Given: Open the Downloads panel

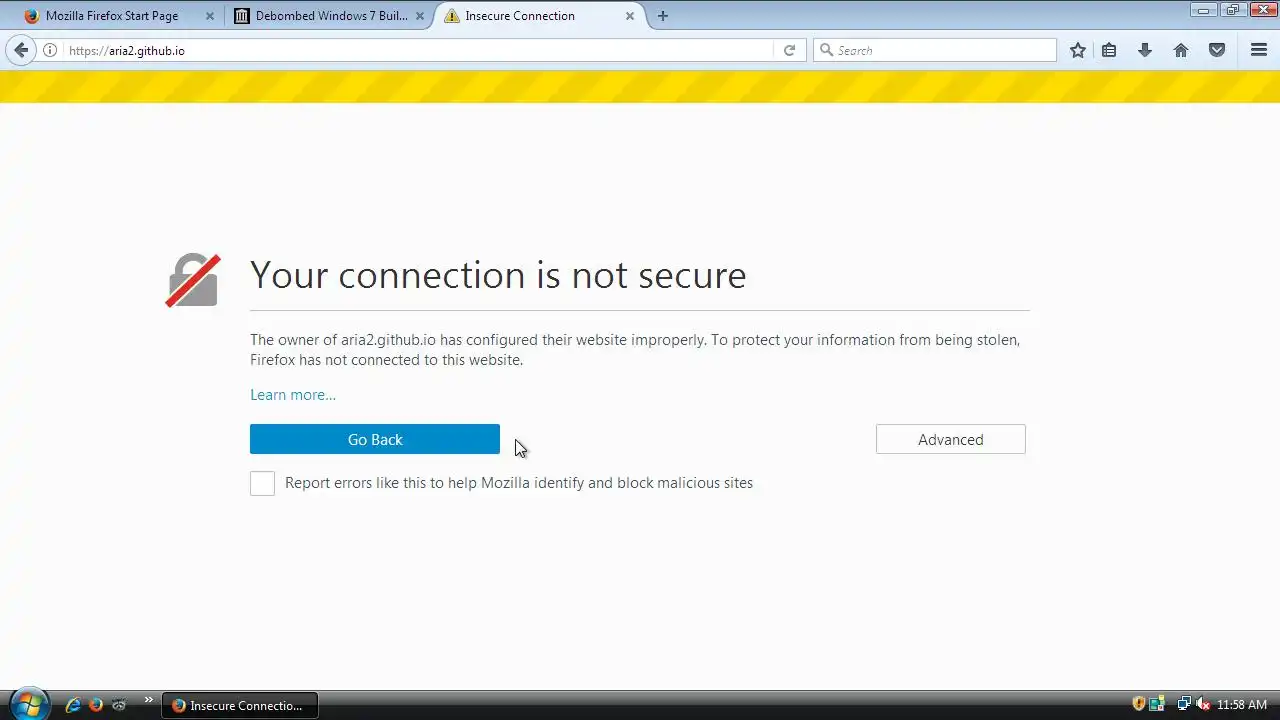Looking at the screenshot, I should [x=1145, y=50].
